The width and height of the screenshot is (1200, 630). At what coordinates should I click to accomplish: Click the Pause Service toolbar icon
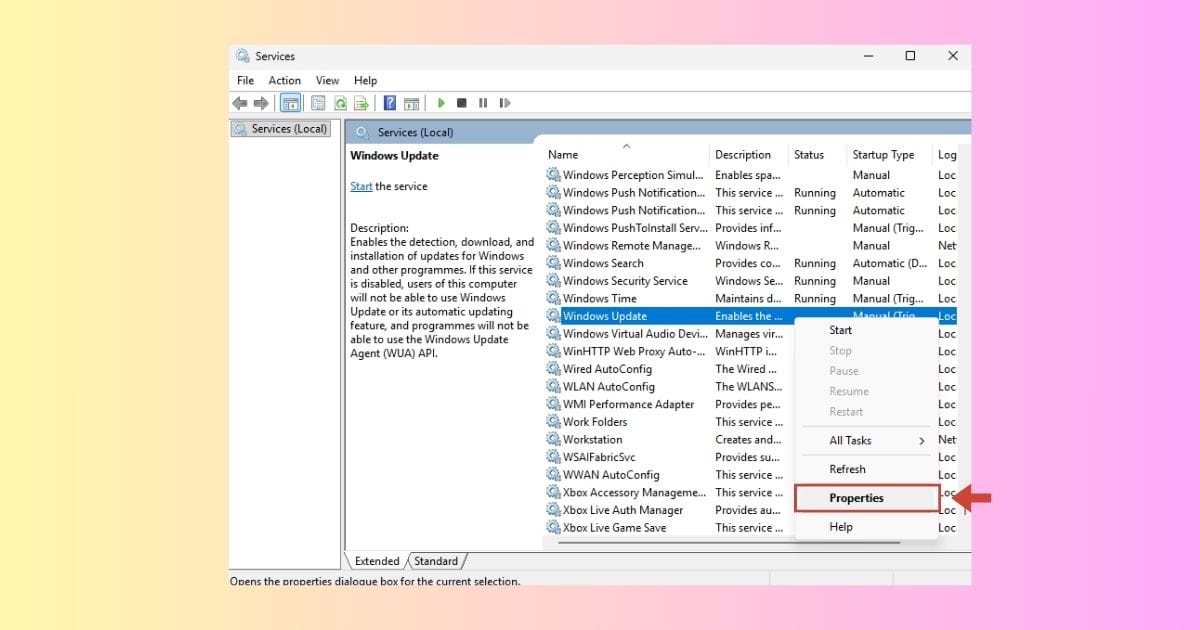483,103
